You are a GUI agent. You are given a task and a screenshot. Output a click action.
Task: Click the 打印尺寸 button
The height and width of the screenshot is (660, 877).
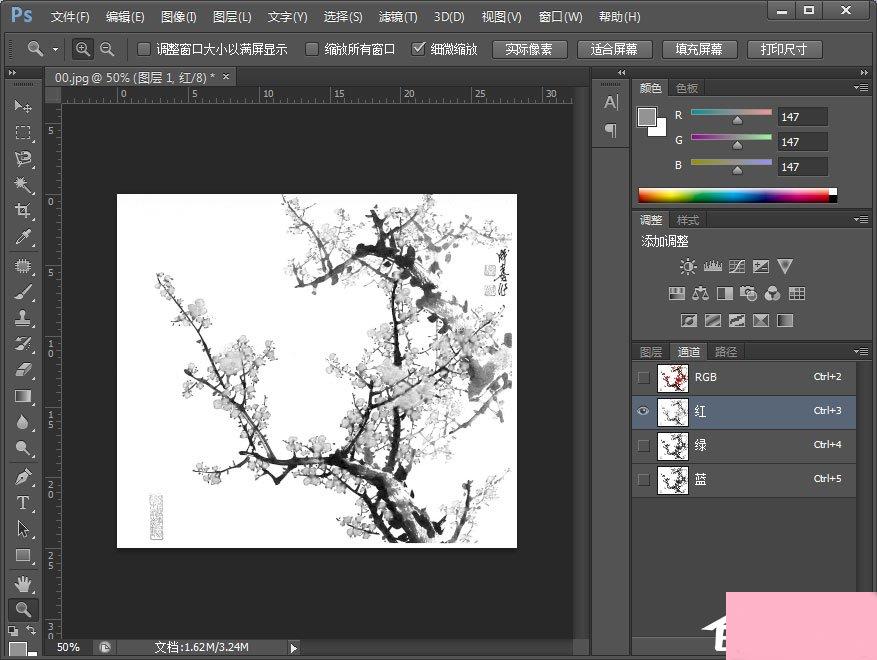(x=784, y=49)
